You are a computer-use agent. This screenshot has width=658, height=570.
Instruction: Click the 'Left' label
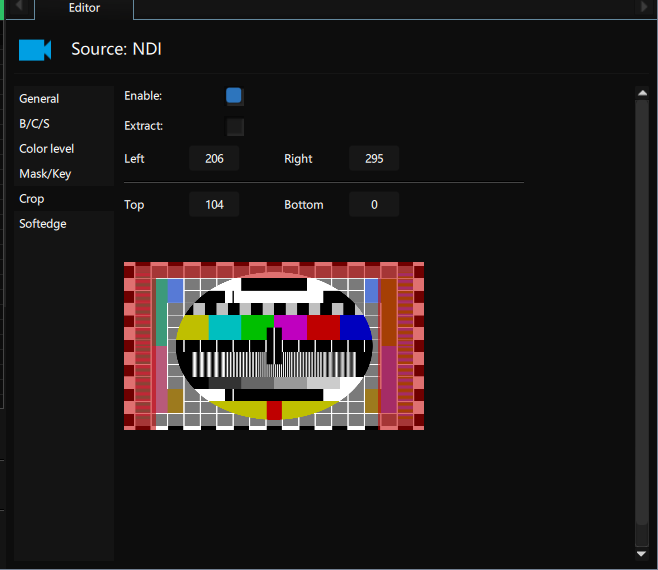coord(134,159)
